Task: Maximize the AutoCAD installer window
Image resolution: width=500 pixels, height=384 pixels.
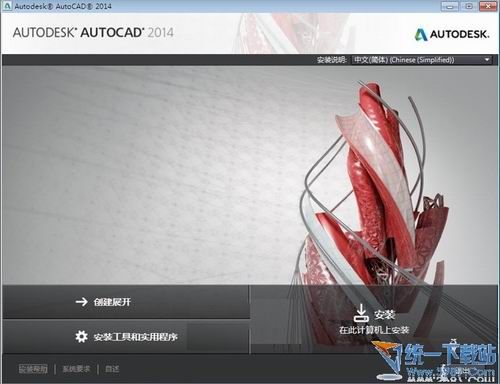Action: (469, 6)
